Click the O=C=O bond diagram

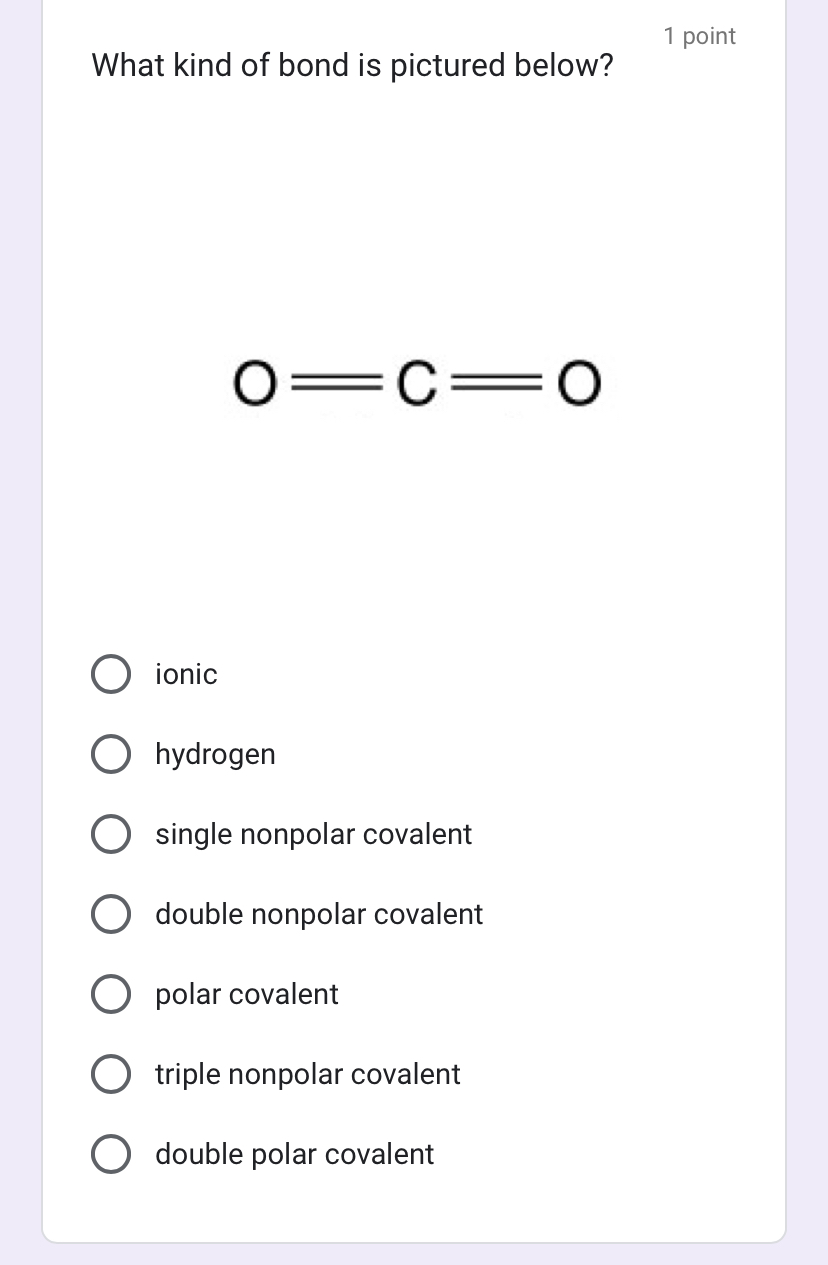[415, 385]
